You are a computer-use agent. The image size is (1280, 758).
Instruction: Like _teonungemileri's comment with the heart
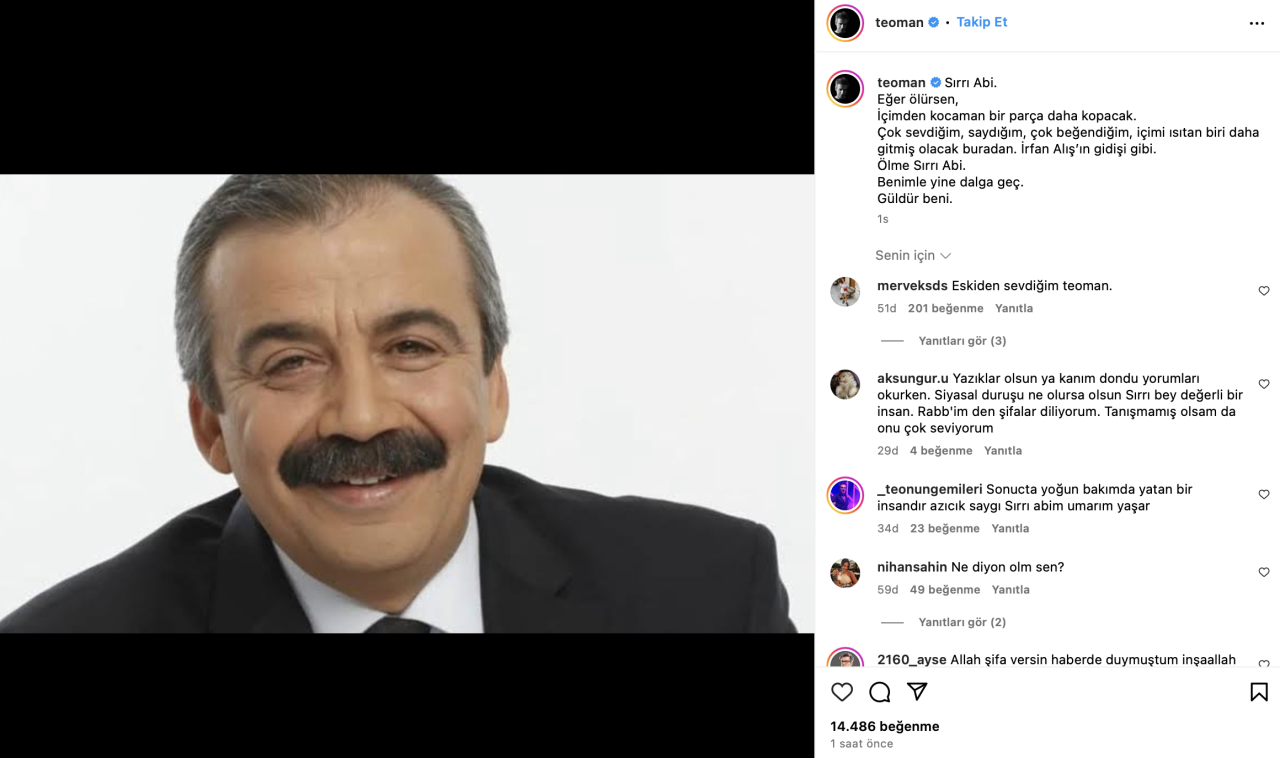1264,495
